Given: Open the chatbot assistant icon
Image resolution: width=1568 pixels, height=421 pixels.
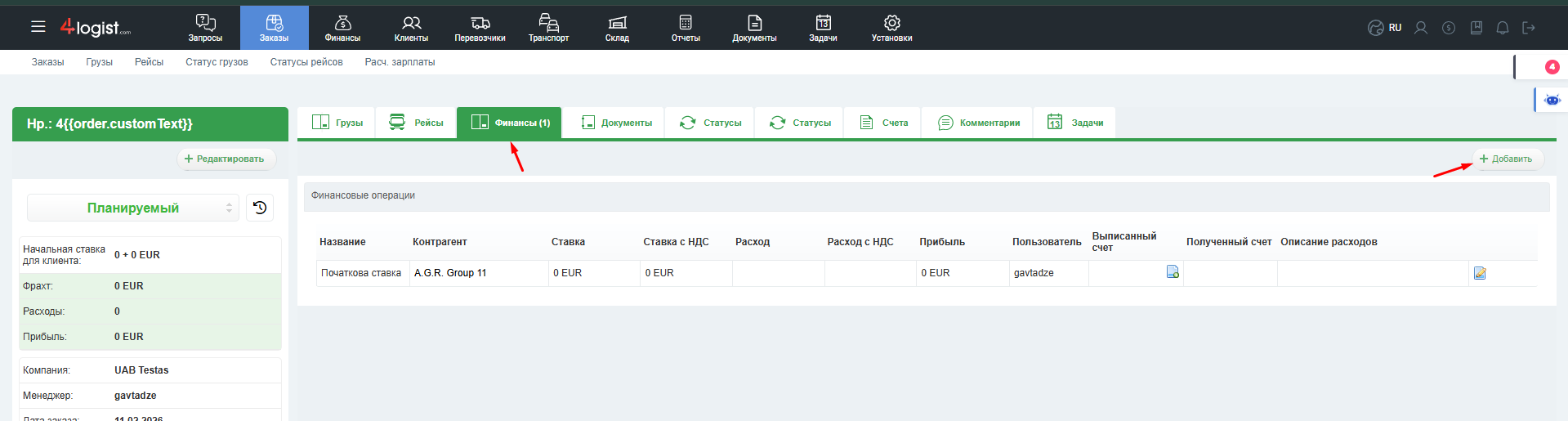Looking at the screenshot, I should 1552,100.
